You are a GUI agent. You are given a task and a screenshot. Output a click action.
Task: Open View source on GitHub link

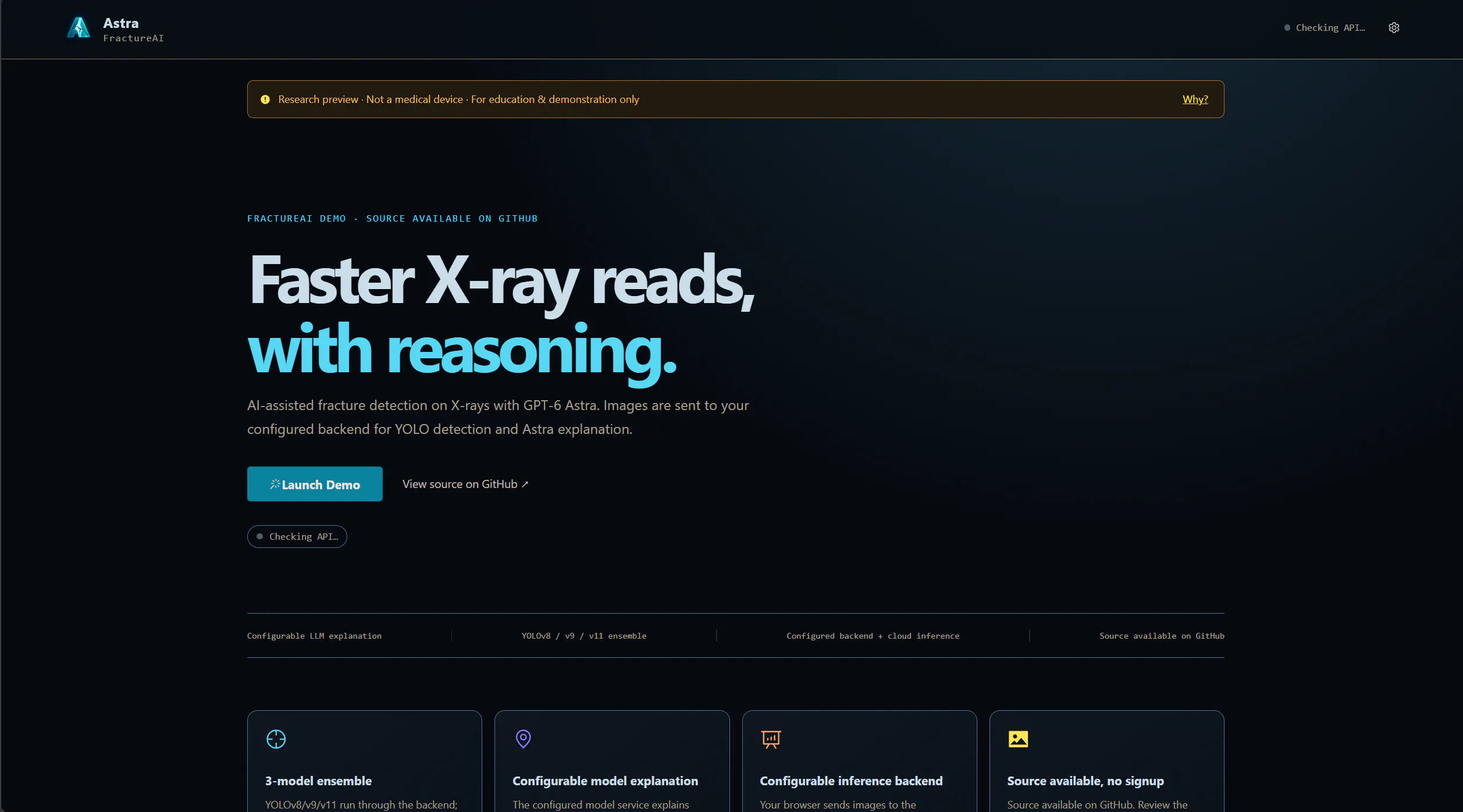tap(465, 484)
